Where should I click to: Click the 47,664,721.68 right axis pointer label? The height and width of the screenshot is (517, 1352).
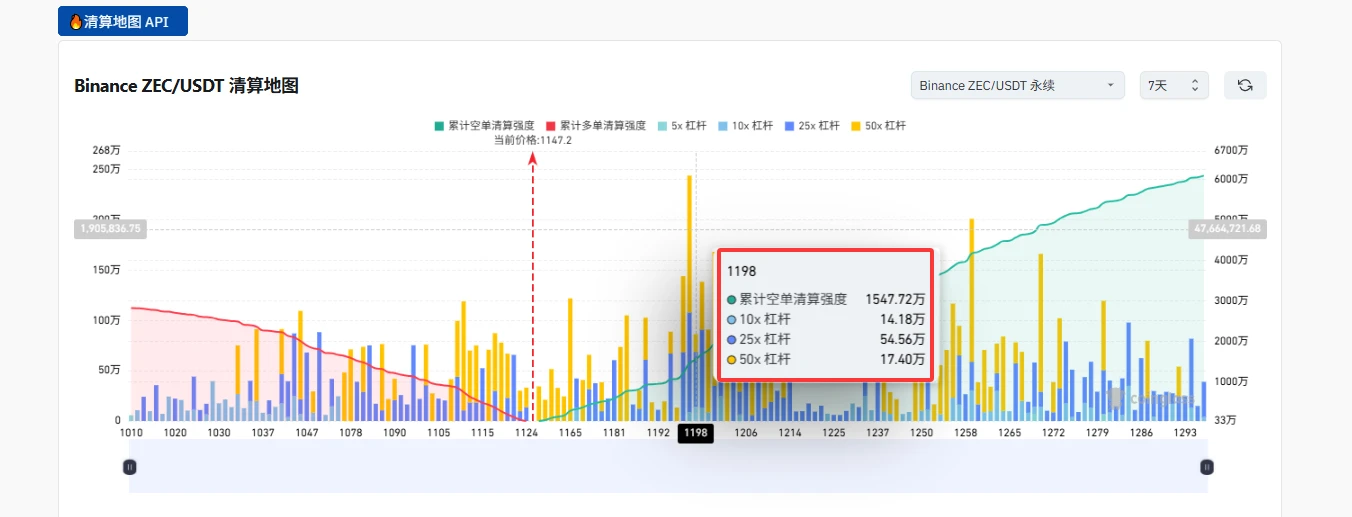(1228, 229)
